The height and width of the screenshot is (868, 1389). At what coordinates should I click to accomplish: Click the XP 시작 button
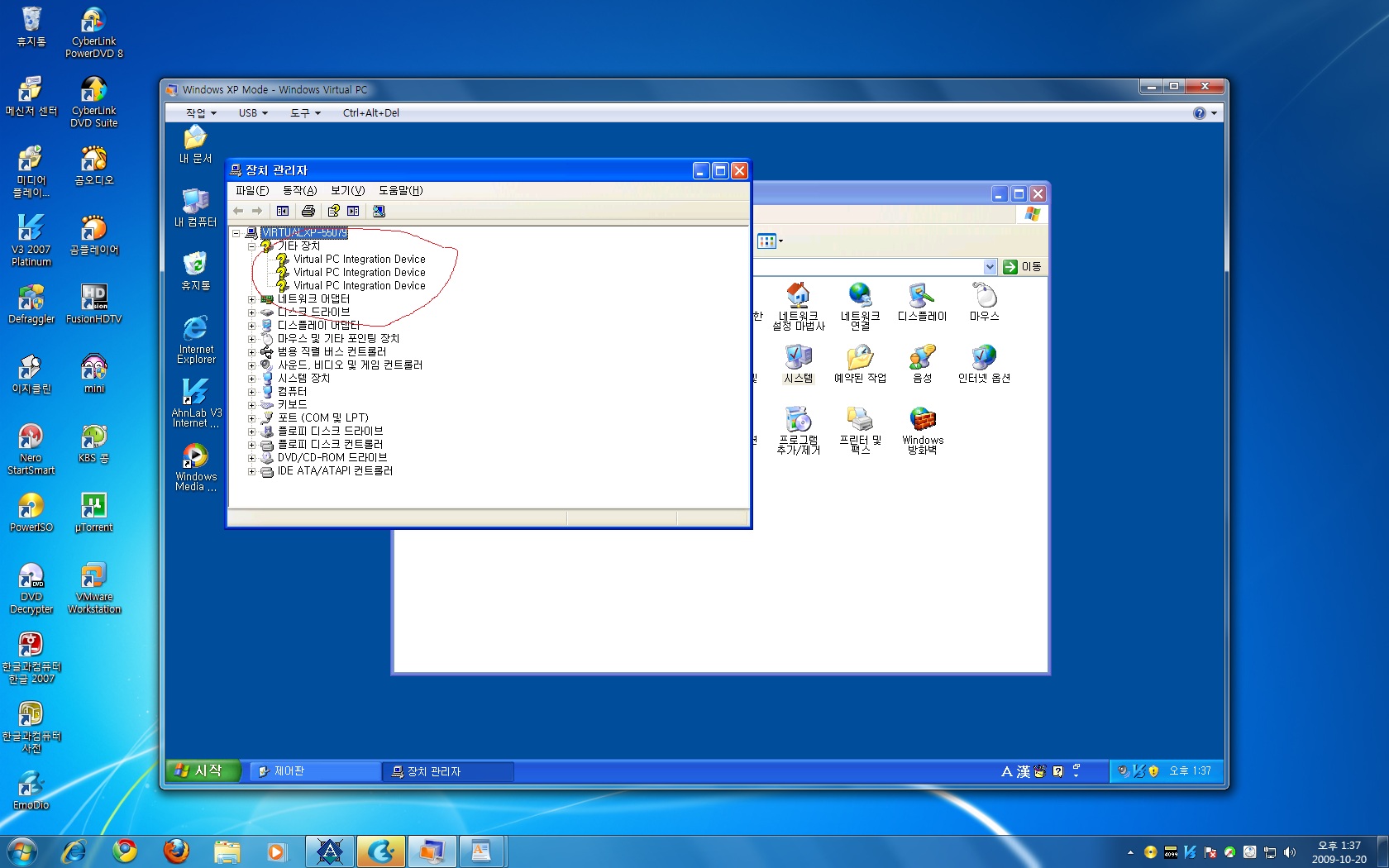[203, 770]
